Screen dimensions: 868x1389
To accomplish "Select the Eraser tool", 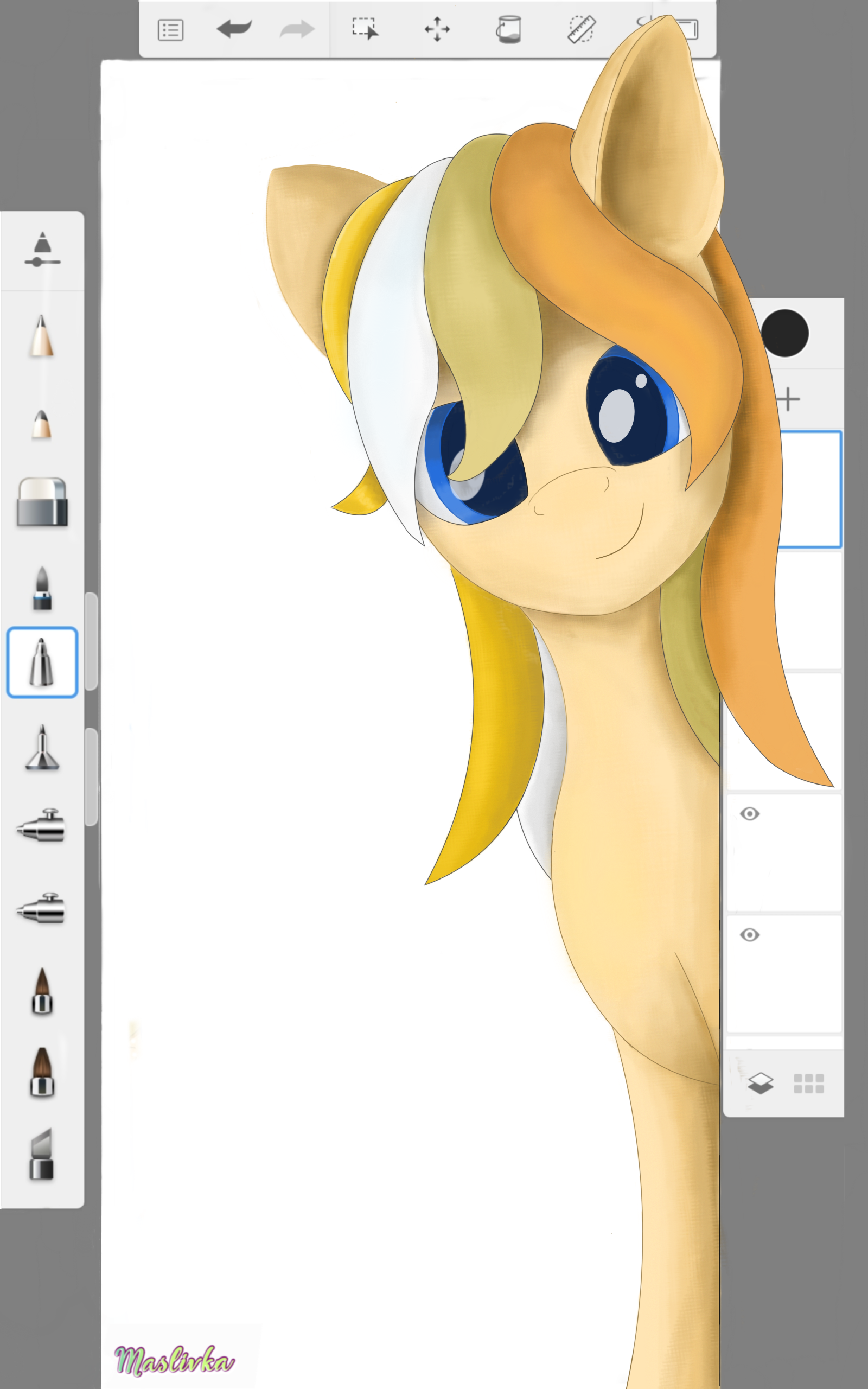I will coord(42,502).
